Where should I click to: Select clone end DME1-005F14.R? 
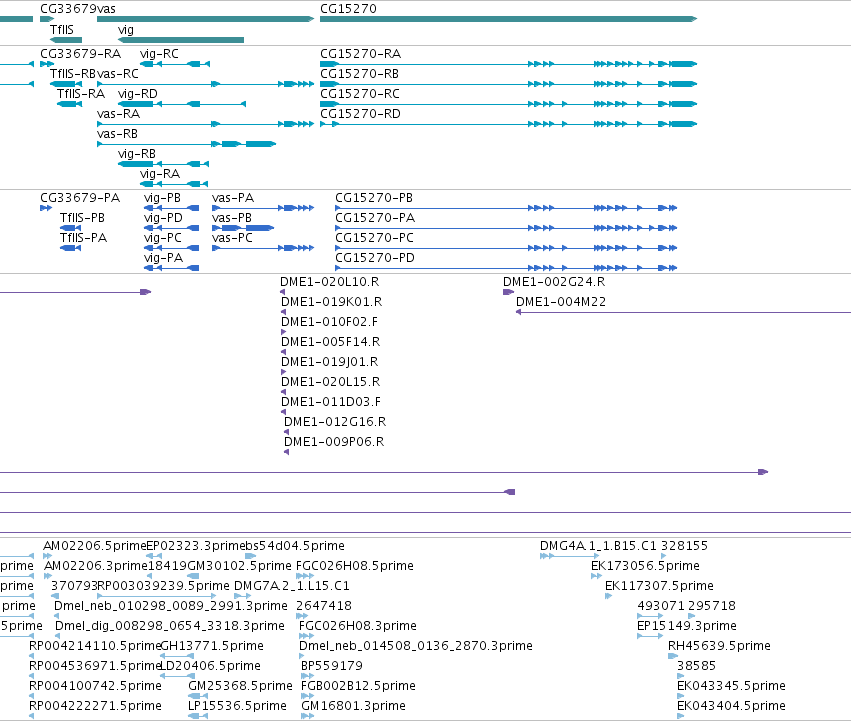click(330, 342)
